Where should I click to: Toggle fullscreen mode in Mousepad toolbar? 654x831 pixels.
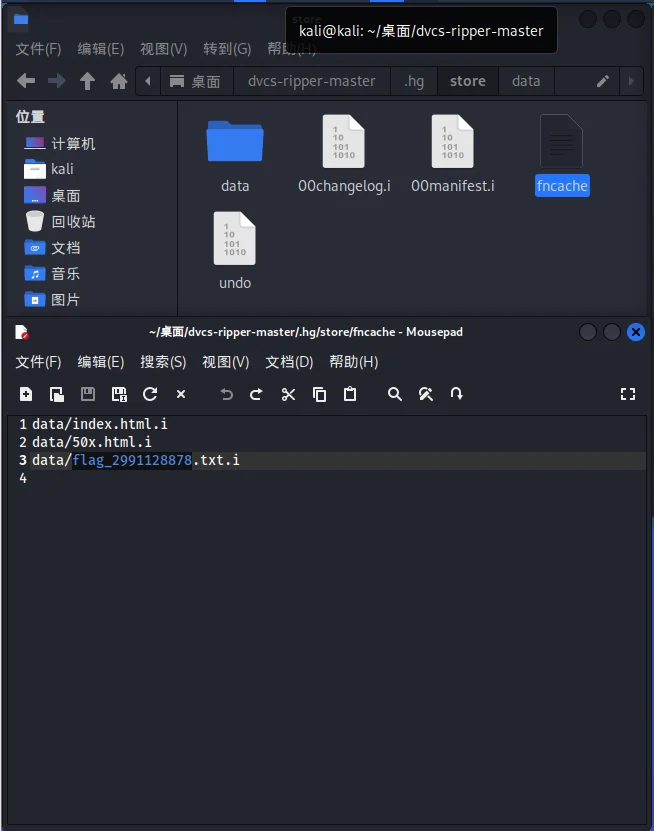(628, 394)
